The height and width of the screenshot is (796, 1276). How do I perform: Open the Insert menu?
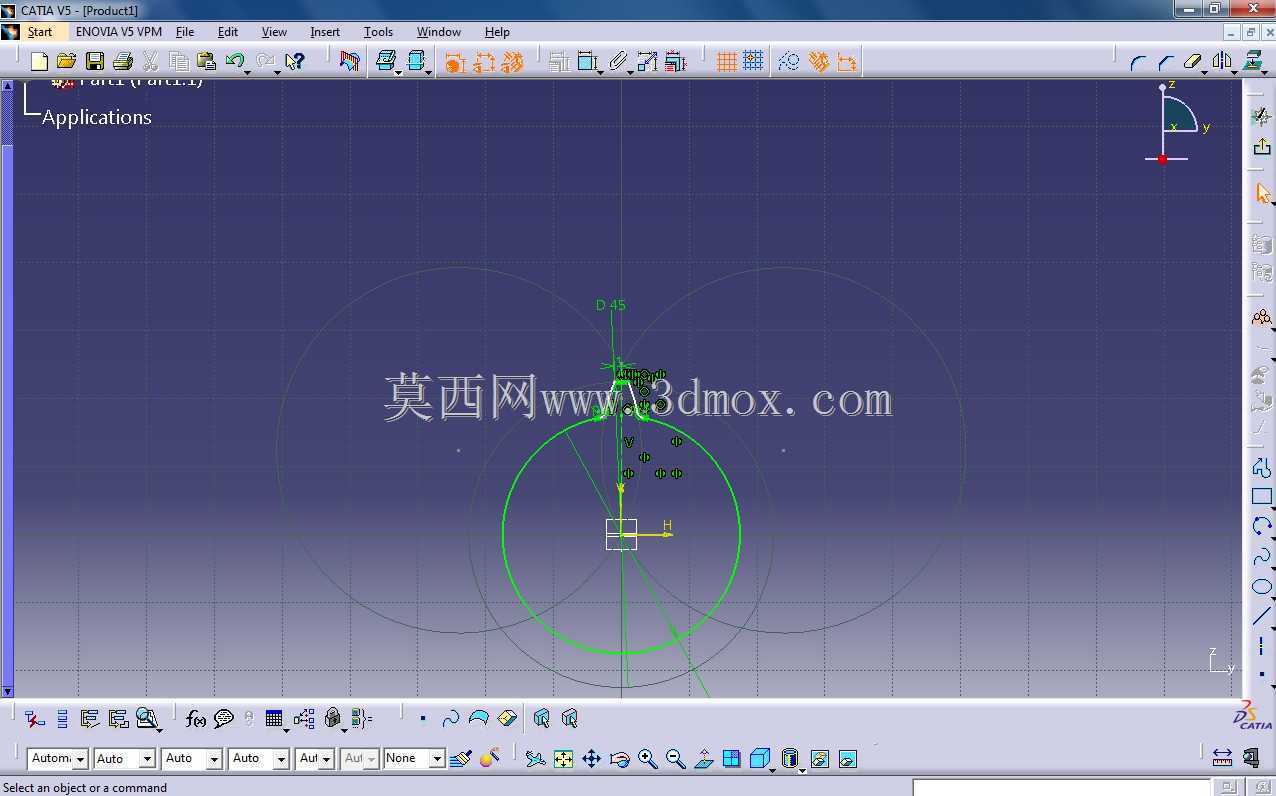pos(325,32)
